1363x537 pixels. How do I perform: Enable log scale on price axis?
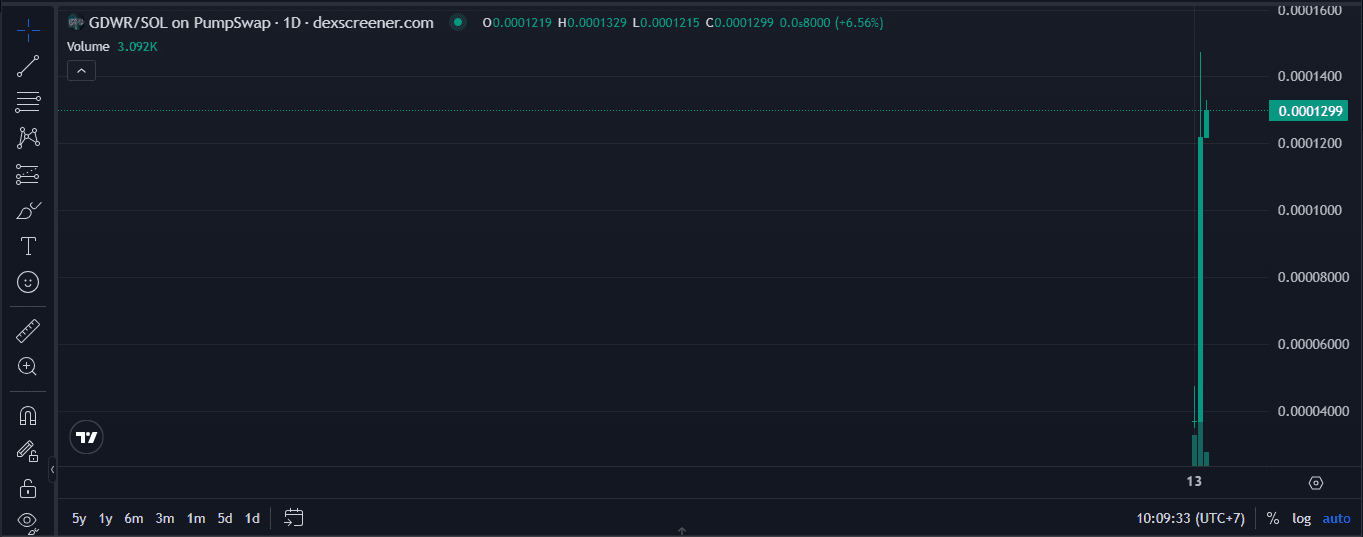pos(1301,518)
